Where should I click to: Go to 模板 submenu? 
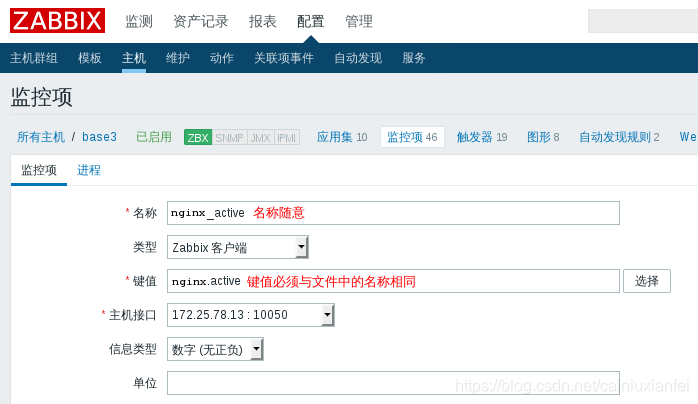(89, 58)
